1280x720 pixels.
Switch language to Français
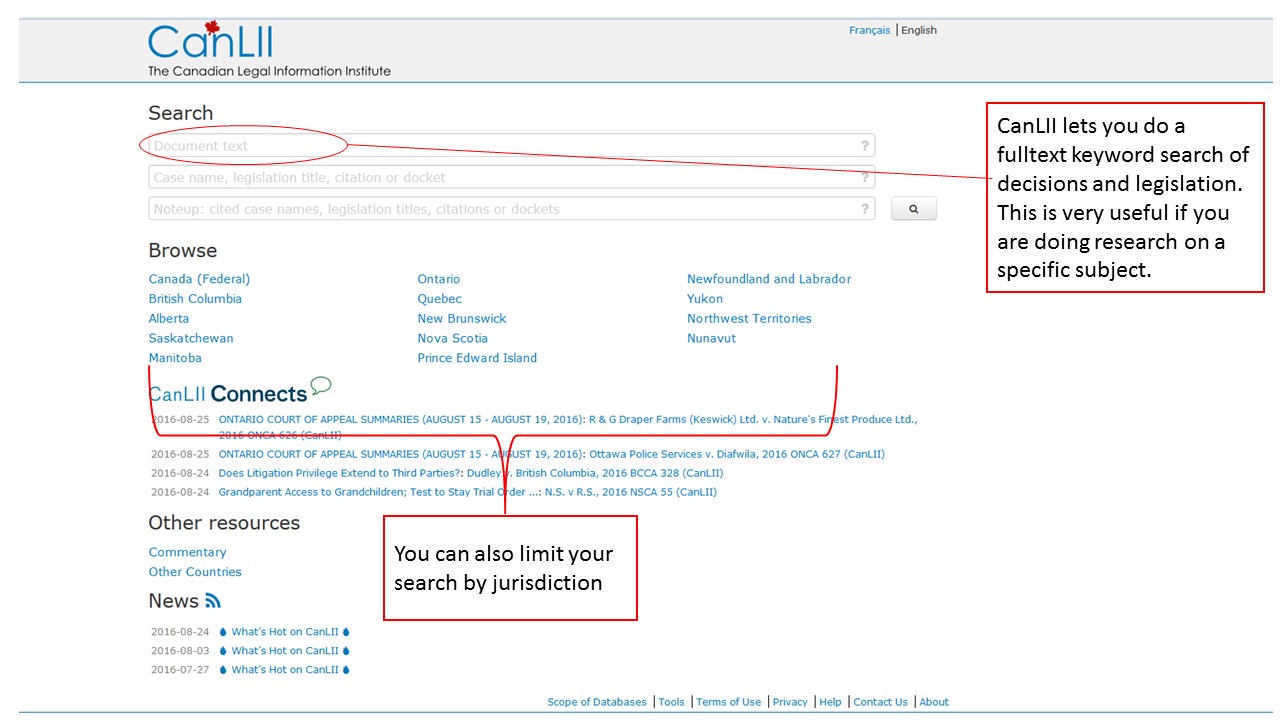[869, 30]
